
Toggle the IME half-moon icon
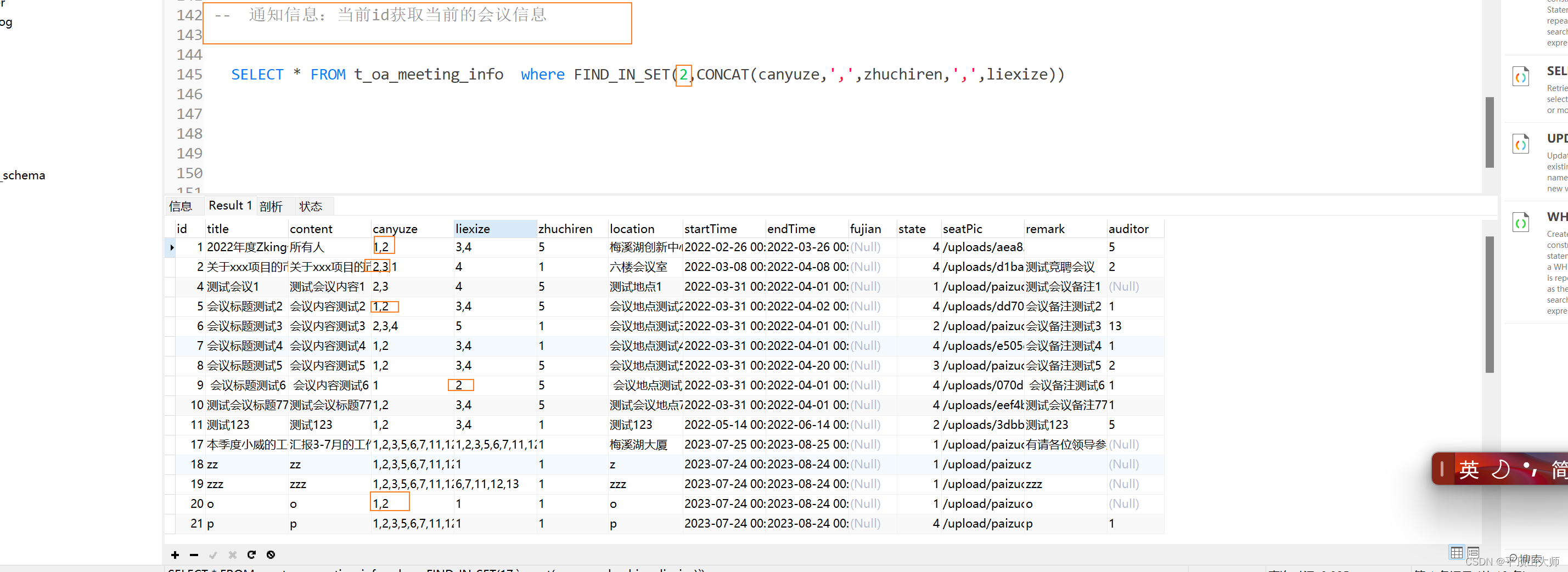click(x=1500, y=469)
